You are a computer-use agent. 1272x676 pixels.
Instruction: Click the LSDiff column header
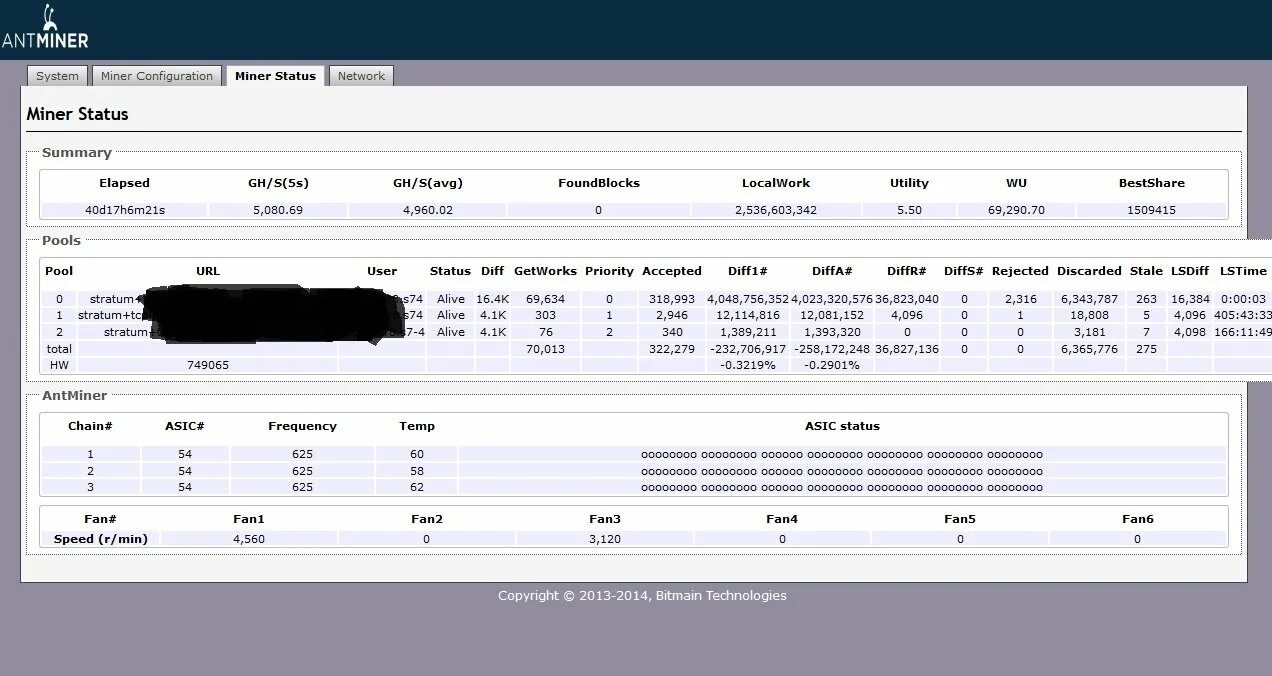point(1190,271)
